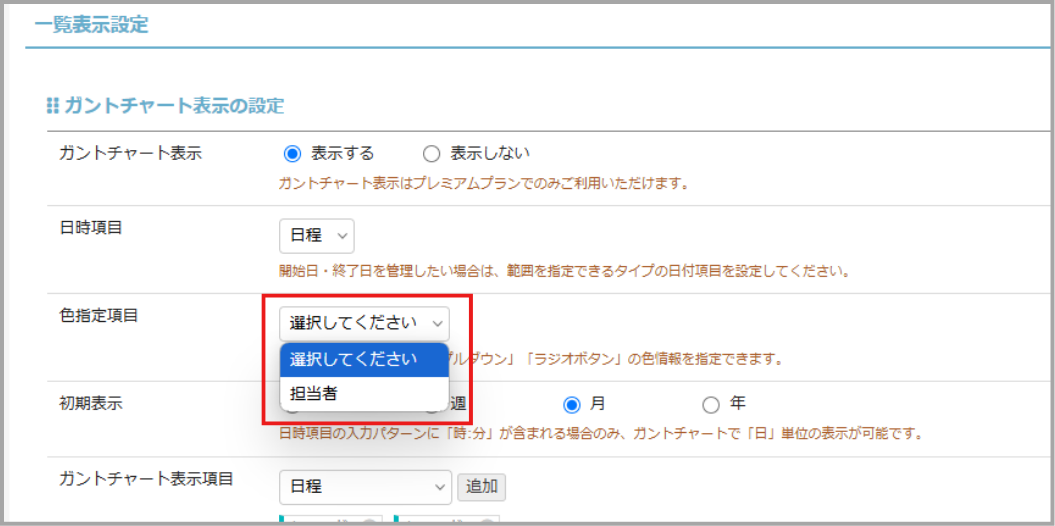Click the 初期表示 row label

click(x=90, y=403)
